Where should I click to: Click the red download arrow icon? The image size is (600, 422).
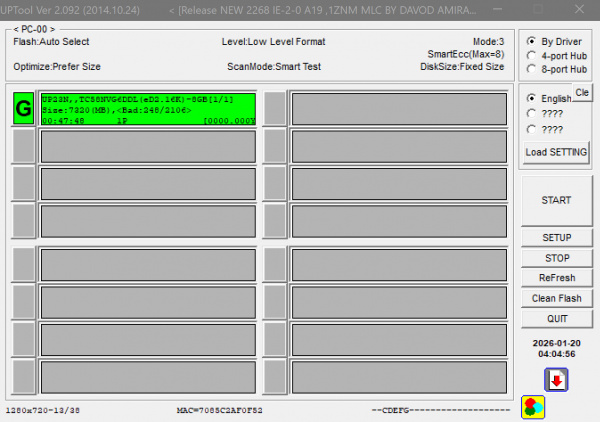(x=556, y=380)
